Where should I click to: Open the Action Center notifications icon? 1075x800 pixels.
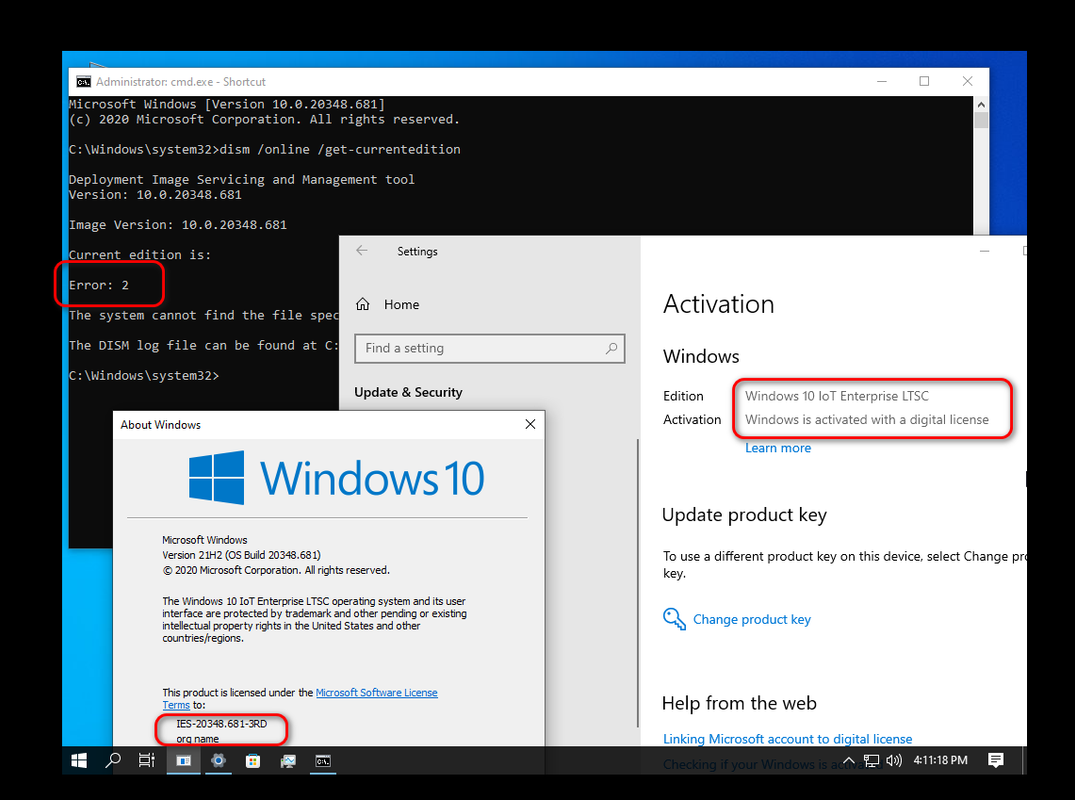(x=996, y=760)
